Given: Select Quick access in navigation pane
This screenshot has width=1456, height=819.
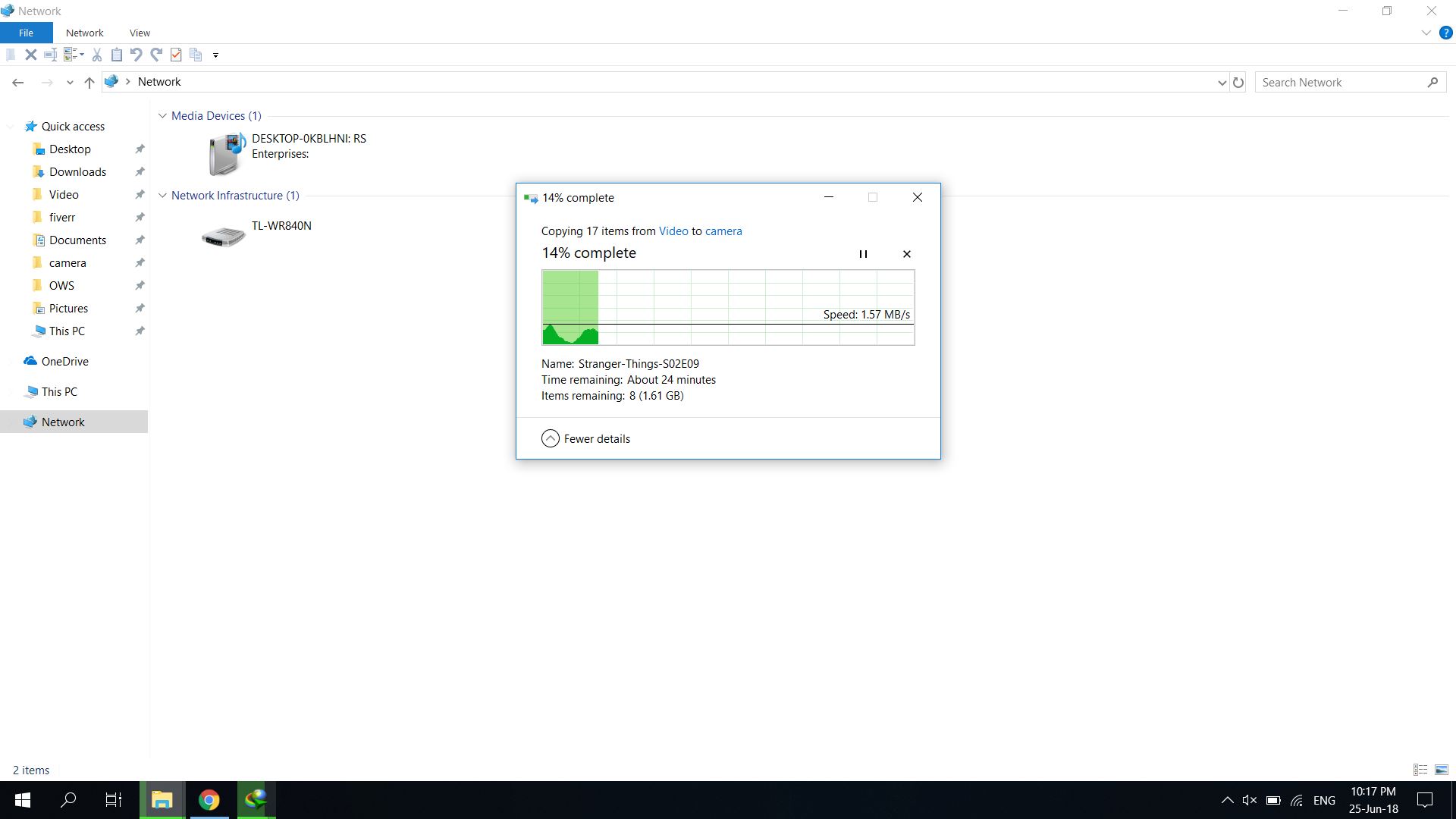Looking at the screenshot, I should (73, 127).
